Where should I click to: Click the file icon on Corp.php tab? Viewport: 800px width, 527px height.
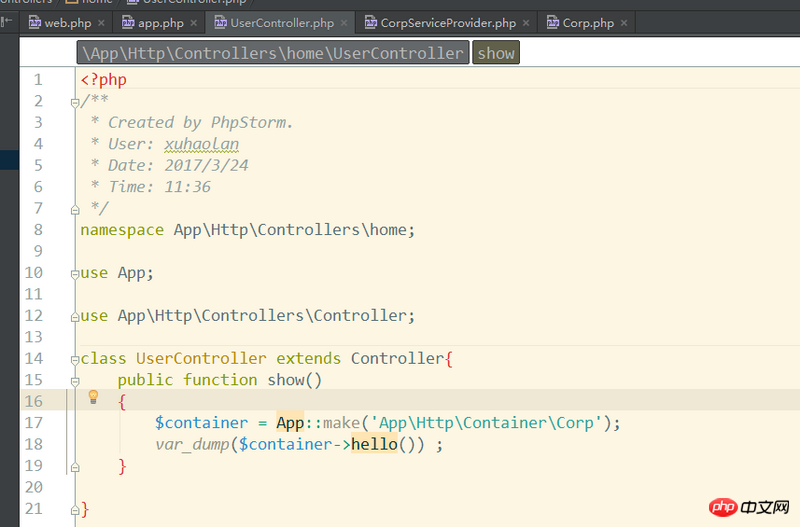553,22
